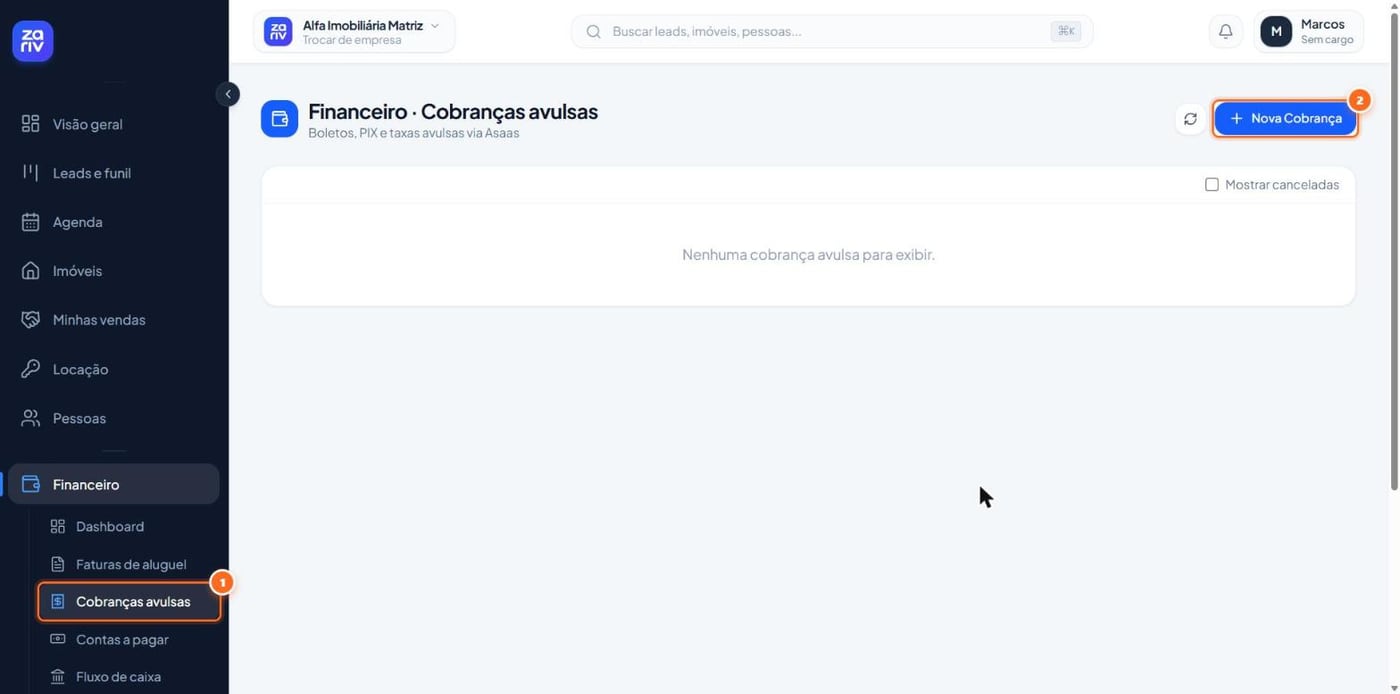1400x694 pixels.
Task: Check the Mostrar canceladas checkbox
Action: 1212,185
